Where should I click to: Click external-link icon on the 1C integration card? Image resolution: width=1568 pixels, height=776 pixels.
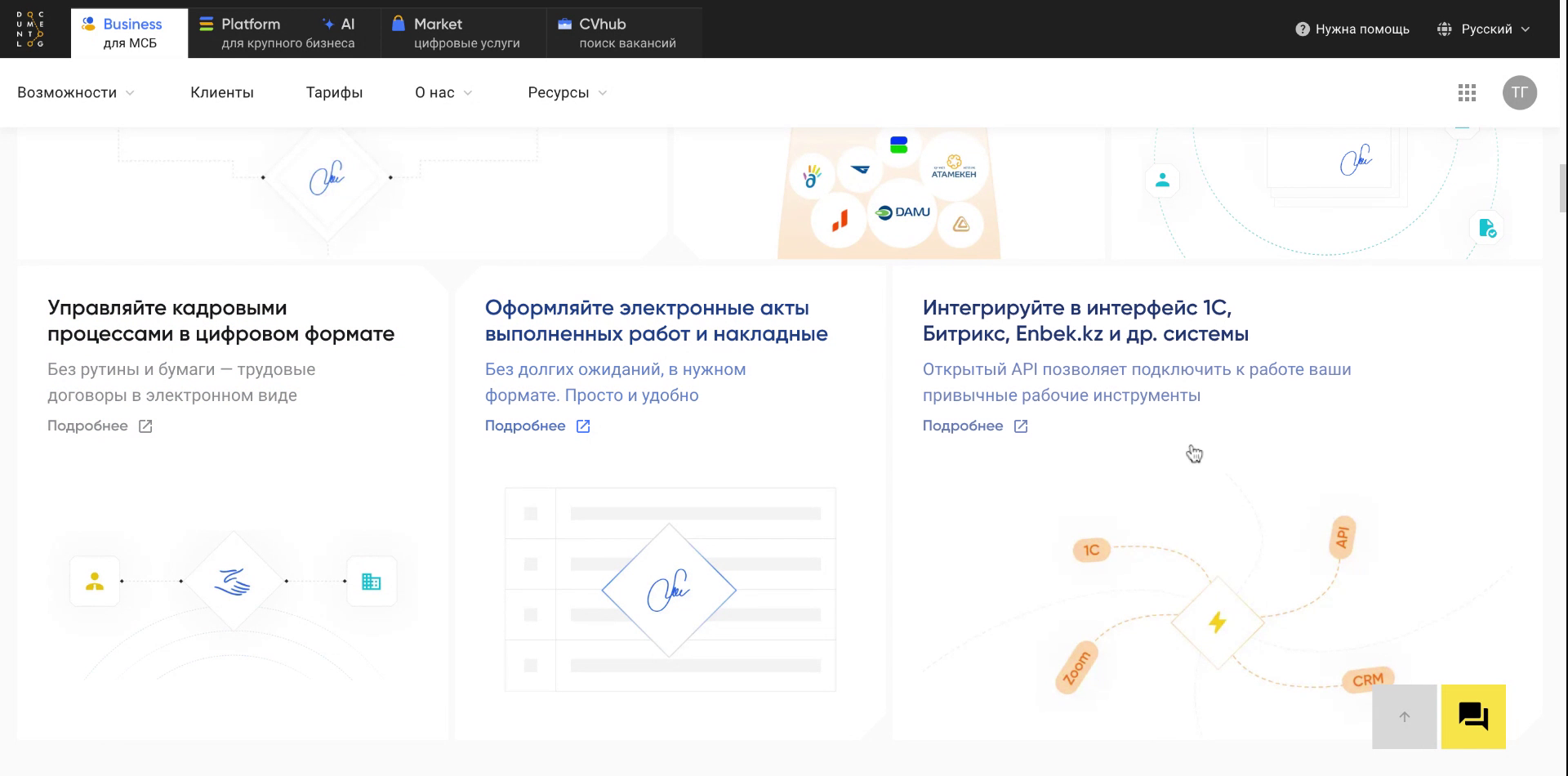point(1021,426)
